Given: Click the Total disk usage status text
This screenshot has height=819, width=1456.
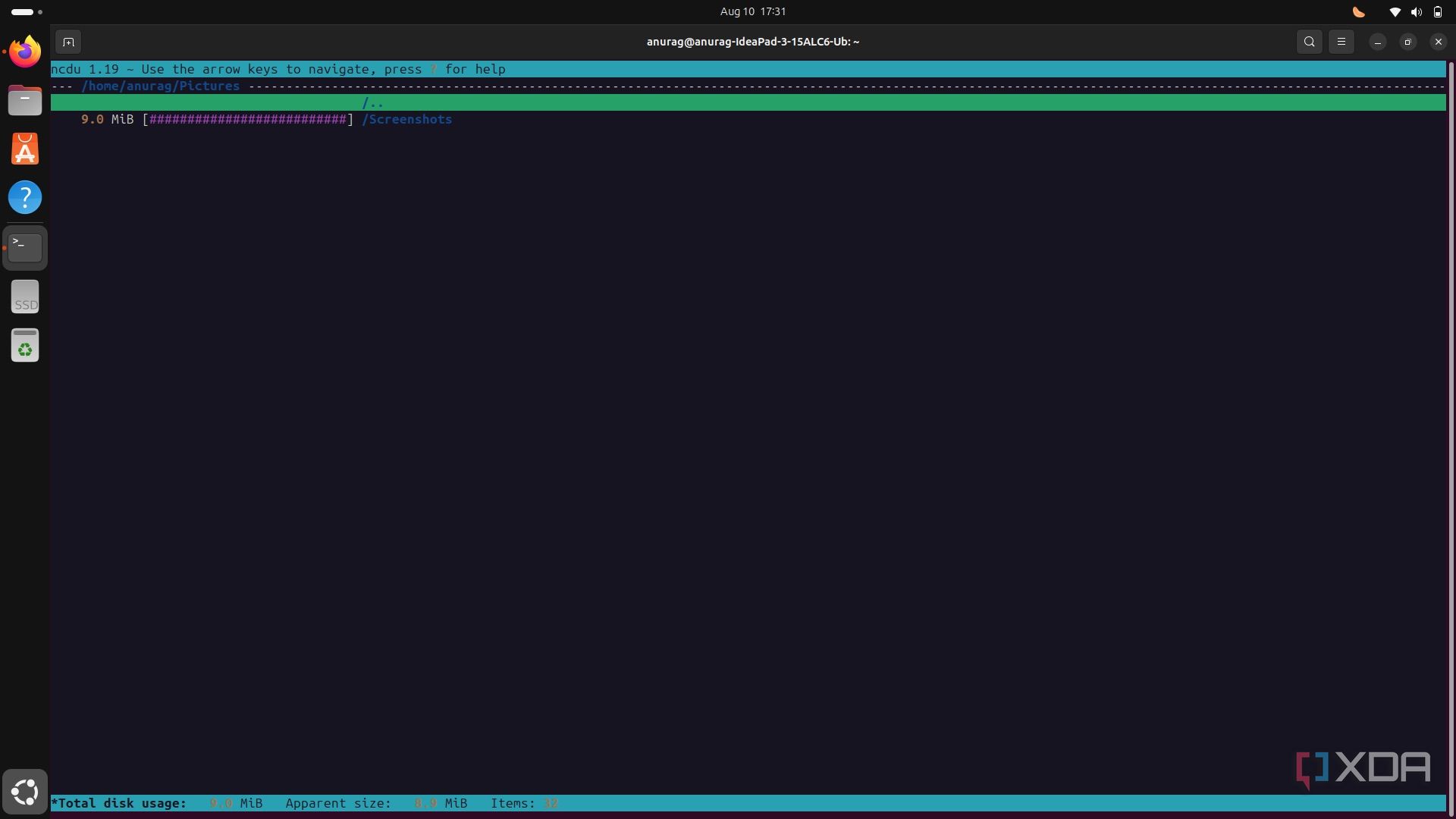Looking at the screenshot, I should (x=119, y=803).
